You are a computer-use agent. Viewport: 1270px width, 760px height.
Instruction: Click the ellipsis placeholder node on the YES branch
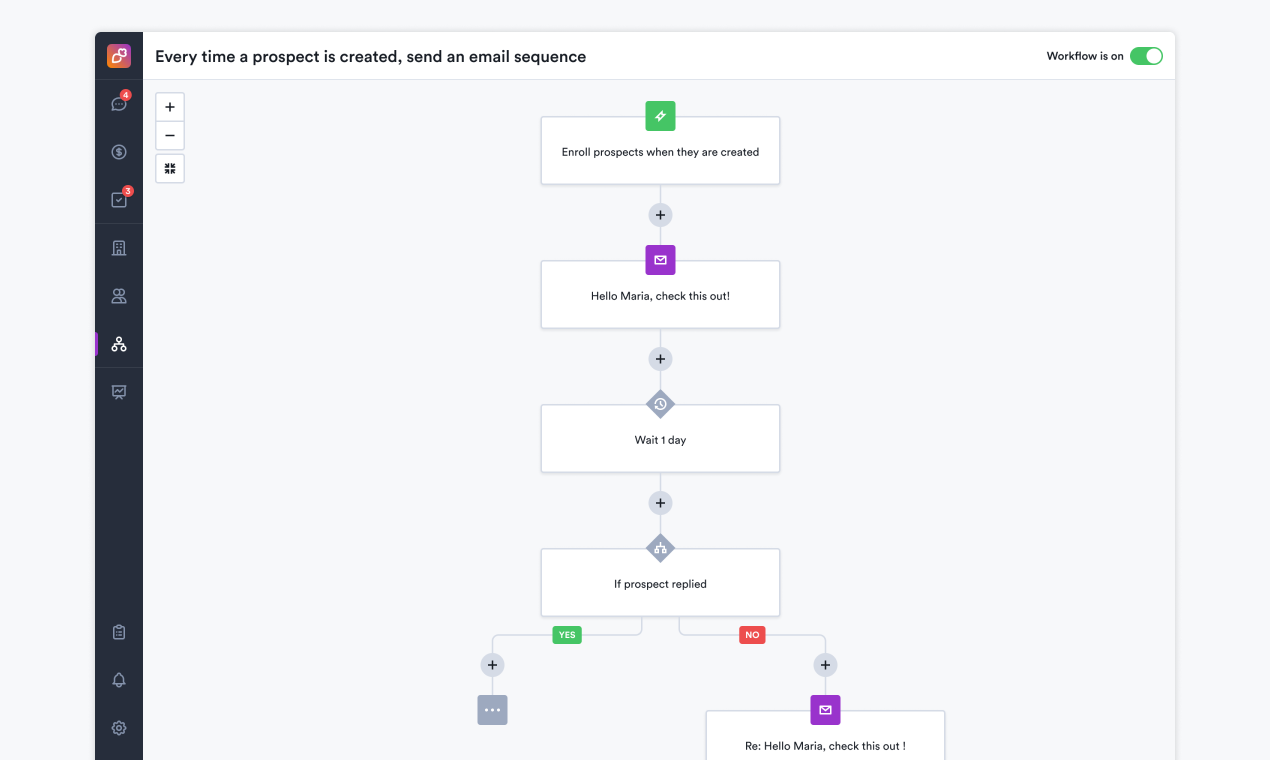click(492, 710)
